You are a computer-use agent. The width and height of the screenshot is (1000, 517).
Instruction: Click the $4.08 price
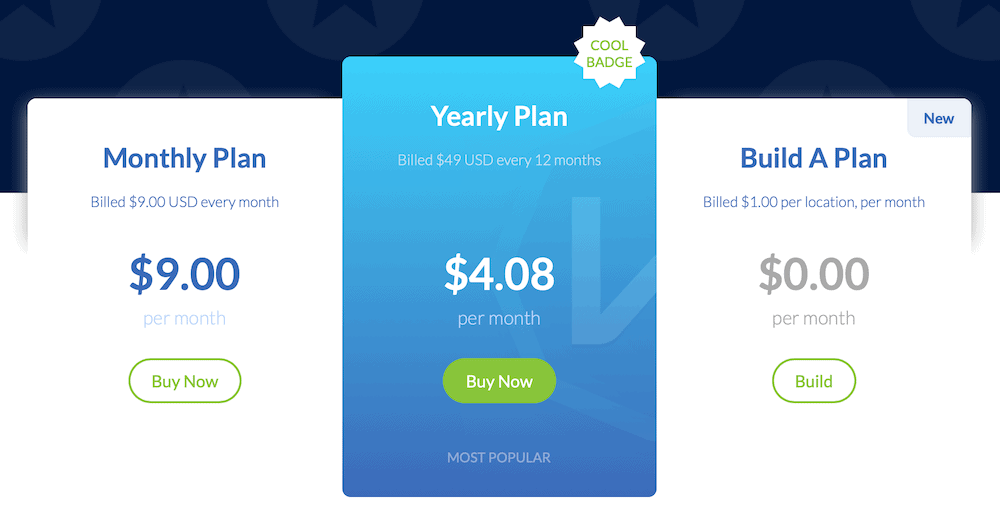499,274
